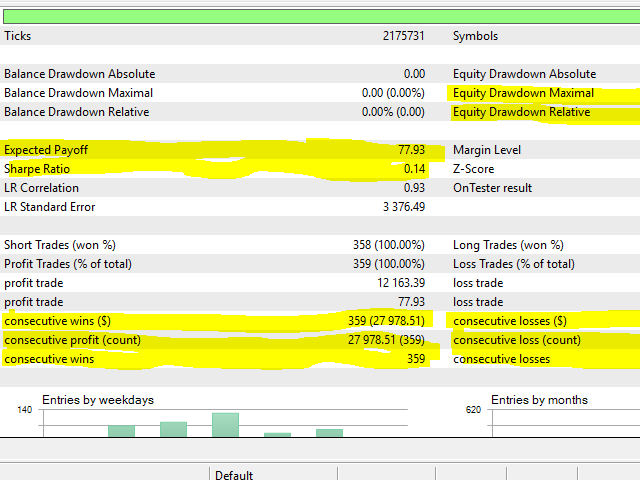Click the Default status bar cell
The image size is (640, 480).
pos(234,475)
